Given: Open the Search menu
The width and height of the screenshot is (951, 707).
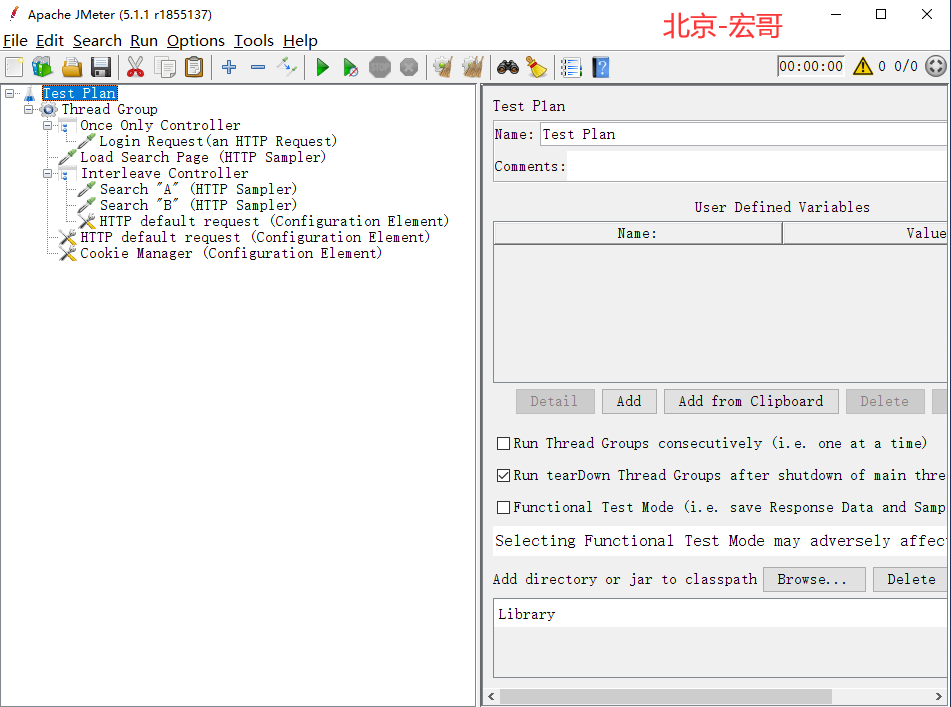Looking at the screenshot, I should click(97, 41).
